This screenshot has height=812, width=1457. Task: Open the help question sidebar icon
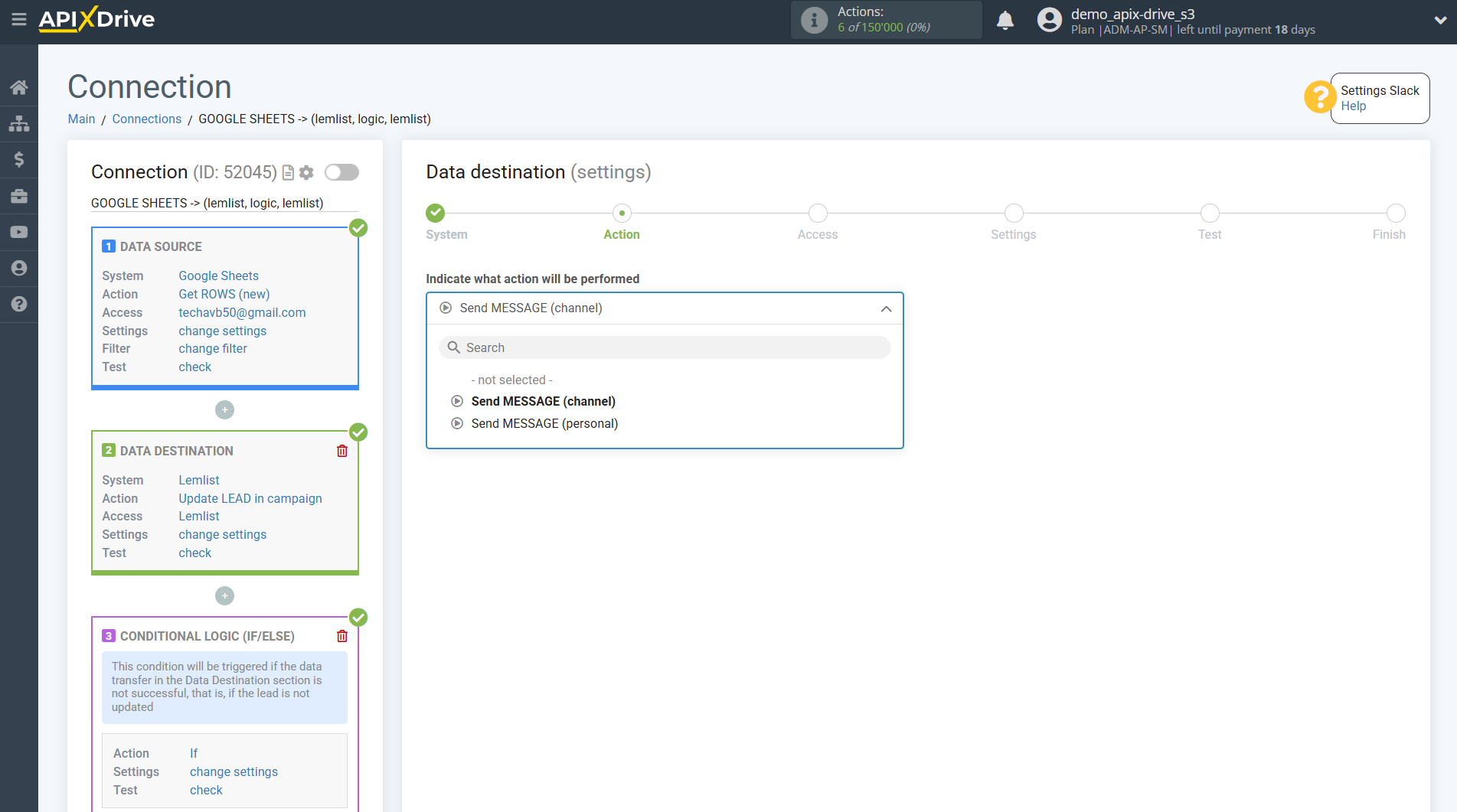click(19, 304)
